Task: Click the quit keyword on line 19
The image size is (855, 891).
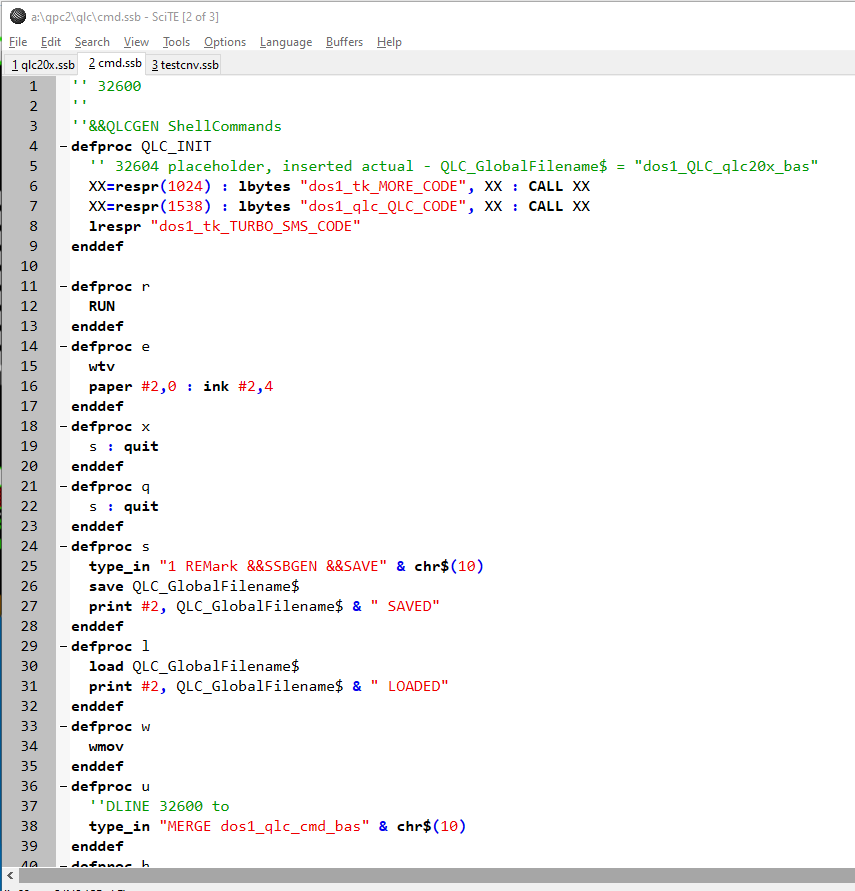Action: point(141,447)
